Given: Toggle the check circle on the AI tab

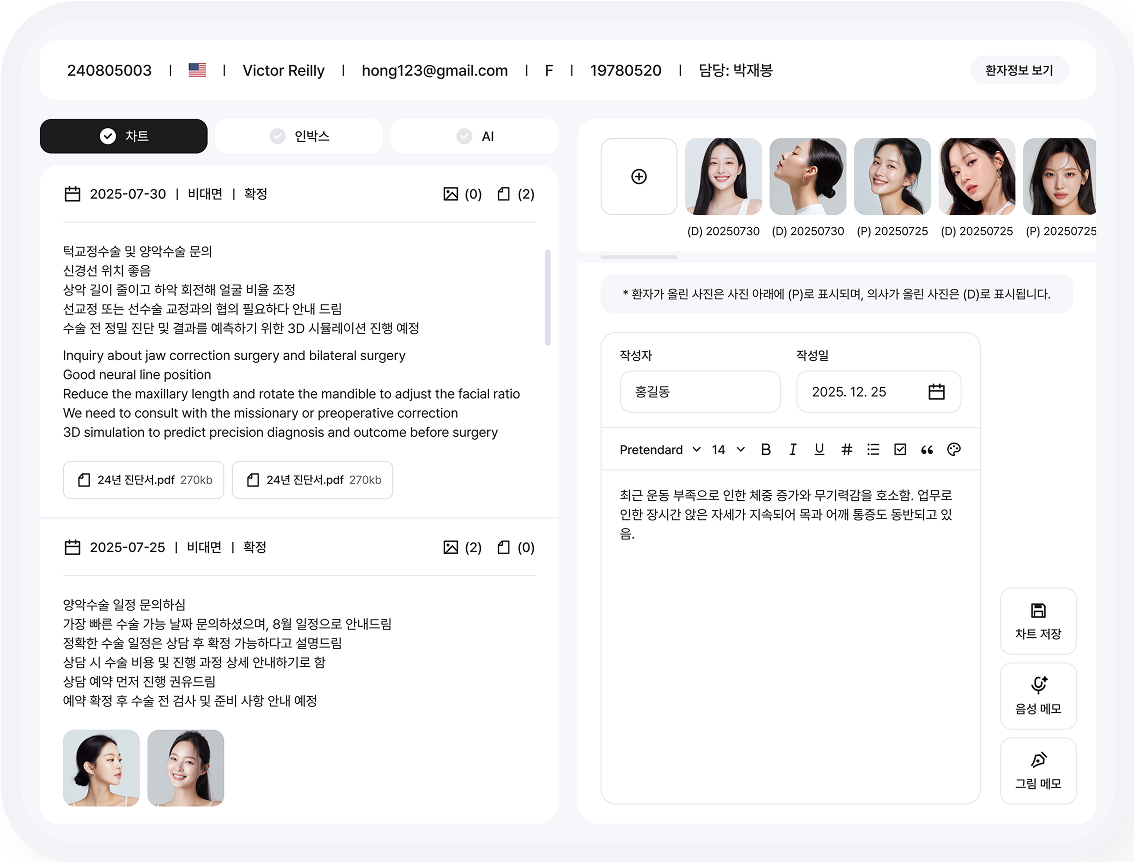Looking at the screenshot, I should tap(463, 136).
